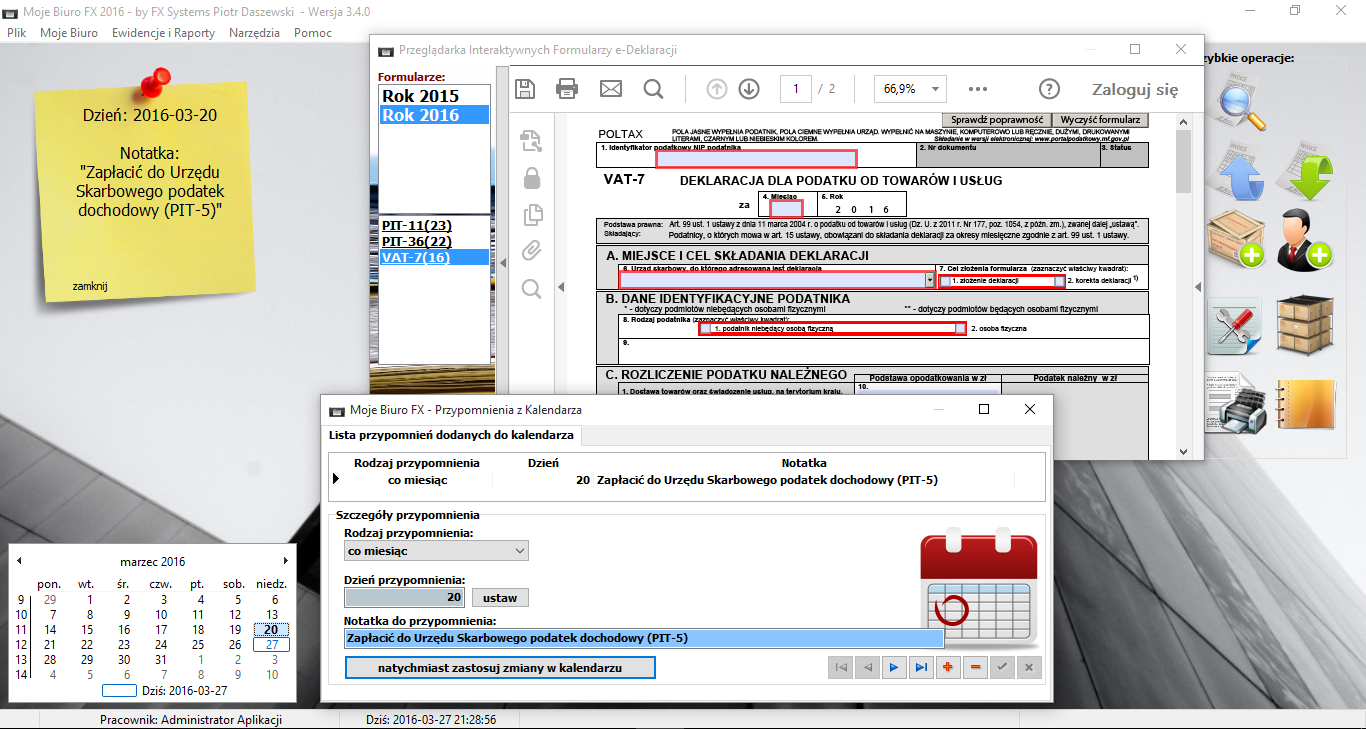The width and height of the screenshot is (1366, 729).
Task: Expand the Urząd skarbowy dropdown in the form
Action: pos(930,281)
